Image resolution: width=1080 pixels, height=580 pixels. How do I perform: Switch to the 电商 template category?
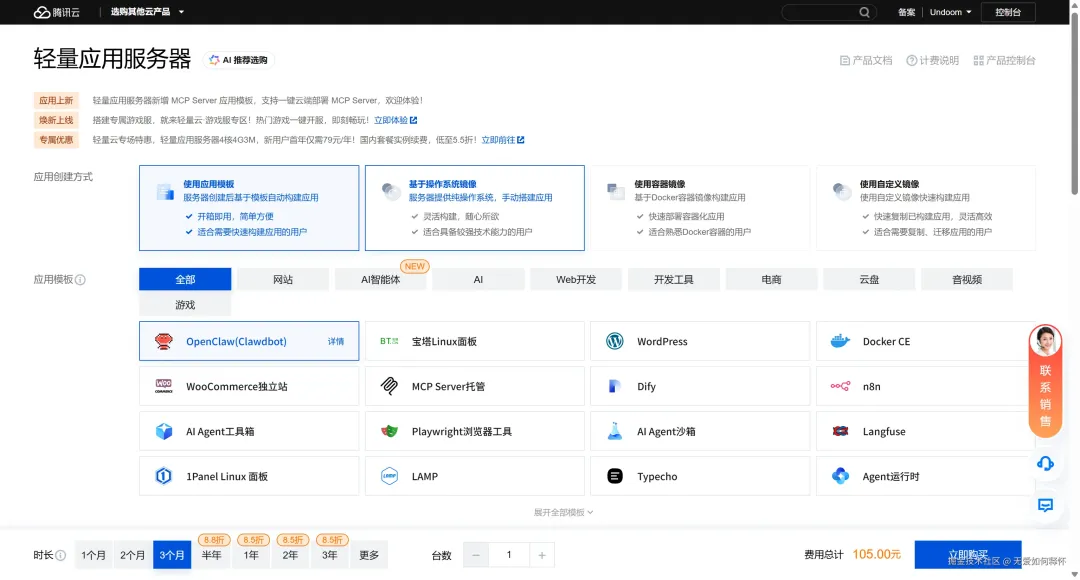tap(770, 279)
